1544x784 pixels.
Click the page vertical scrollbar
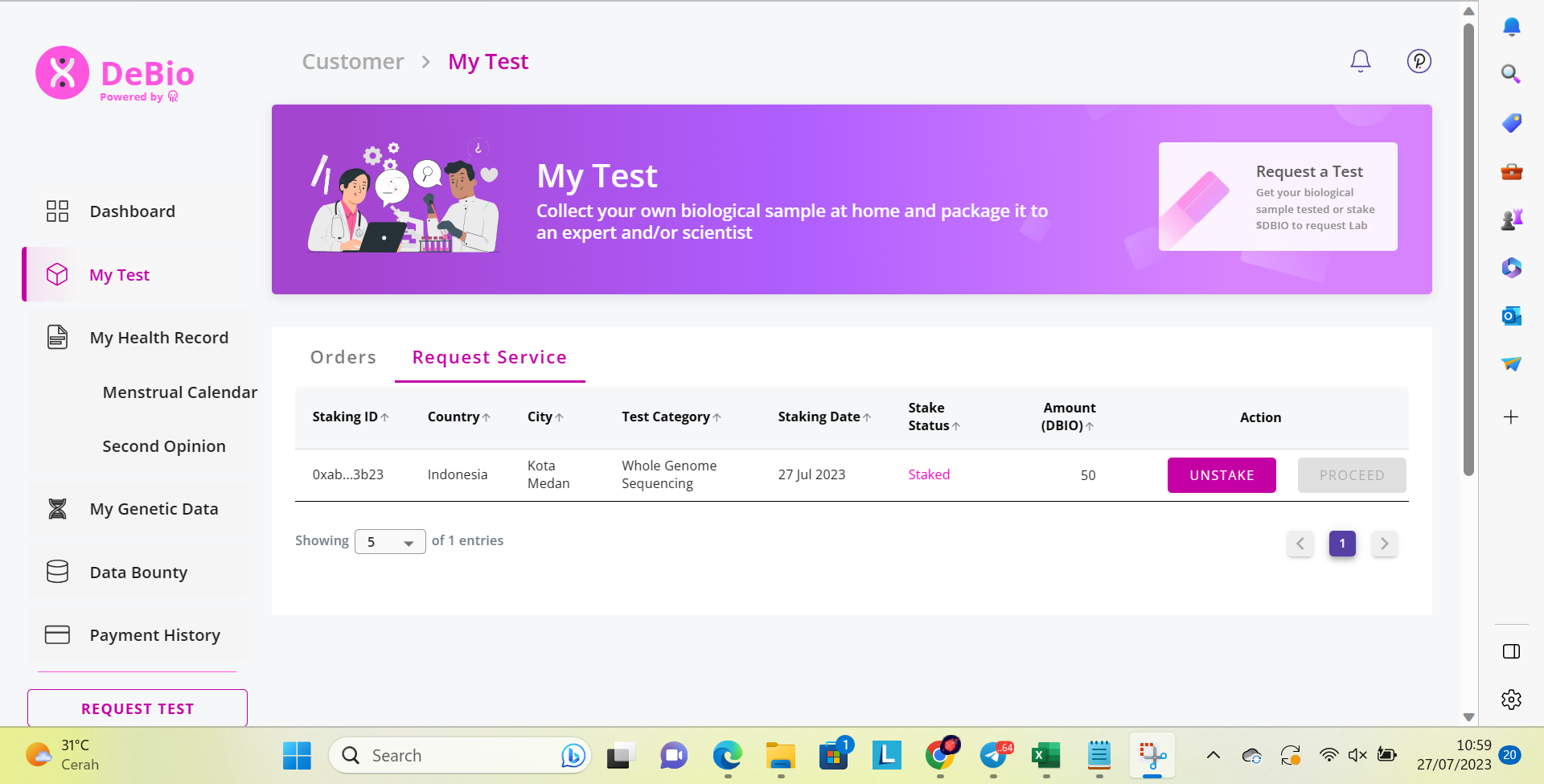pyautogui.click(x=1468, y=249)
